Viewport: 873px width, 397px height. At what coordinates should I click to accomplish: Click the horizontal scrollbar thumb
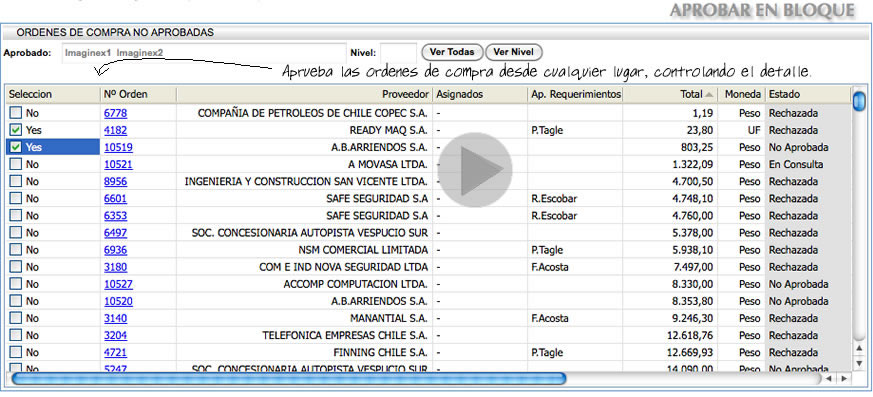click(x=288, y=379)
